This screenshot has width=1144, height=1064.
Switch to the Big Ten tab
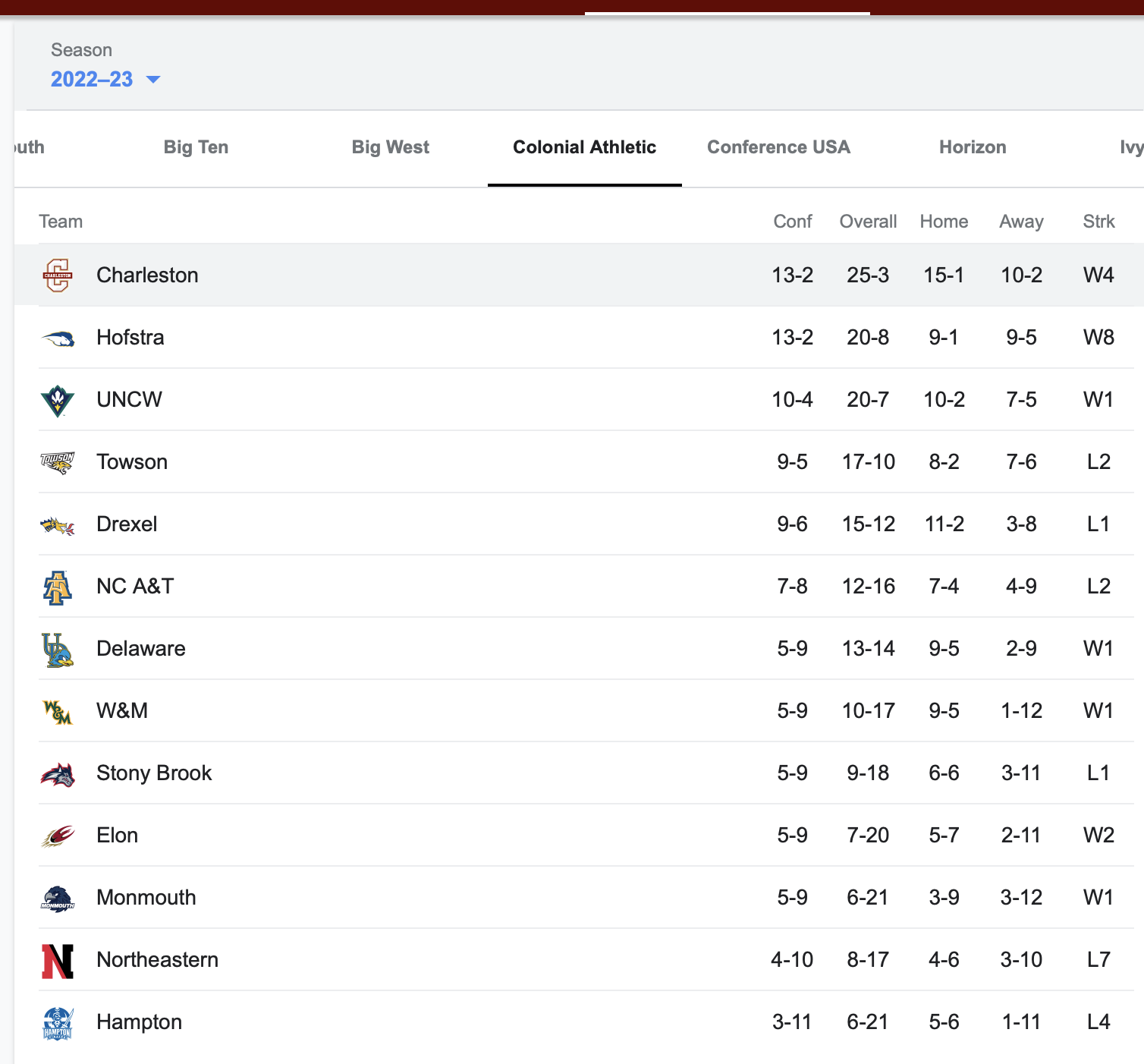196,147
